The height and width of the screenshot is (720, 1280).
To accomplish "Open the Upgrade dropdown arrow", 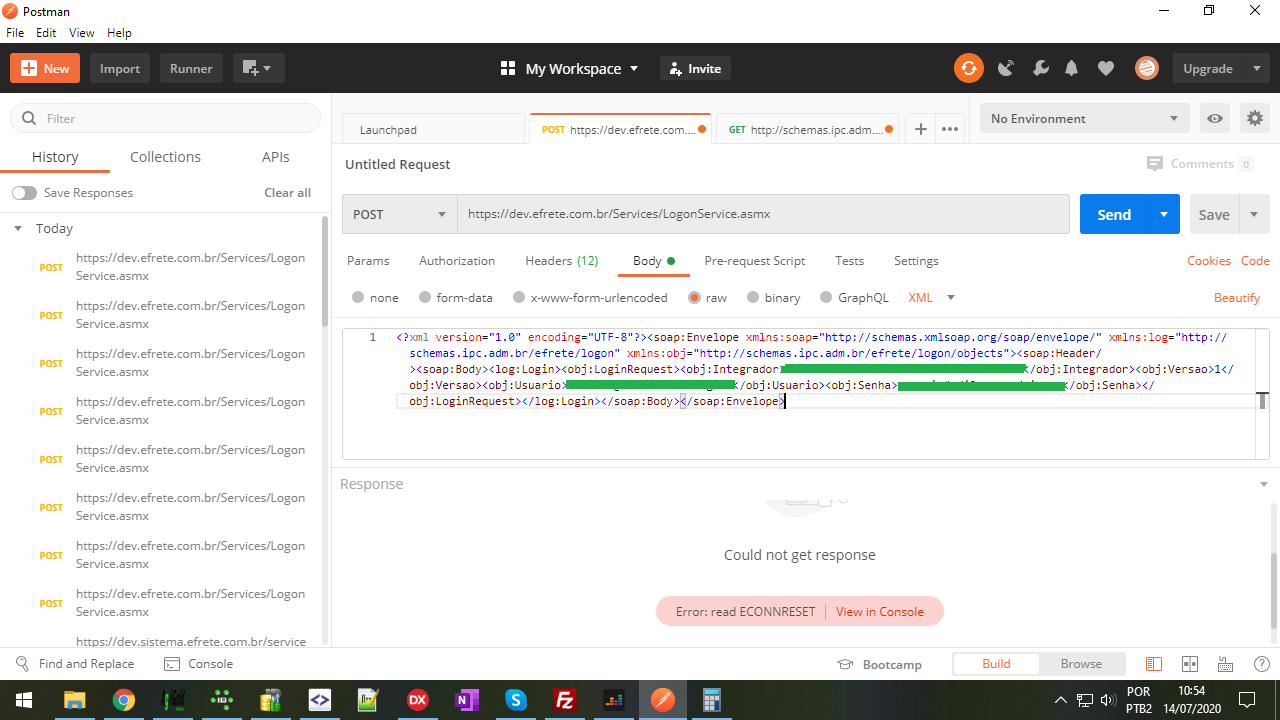I will pyautogui.click(x=1257, y=68).
